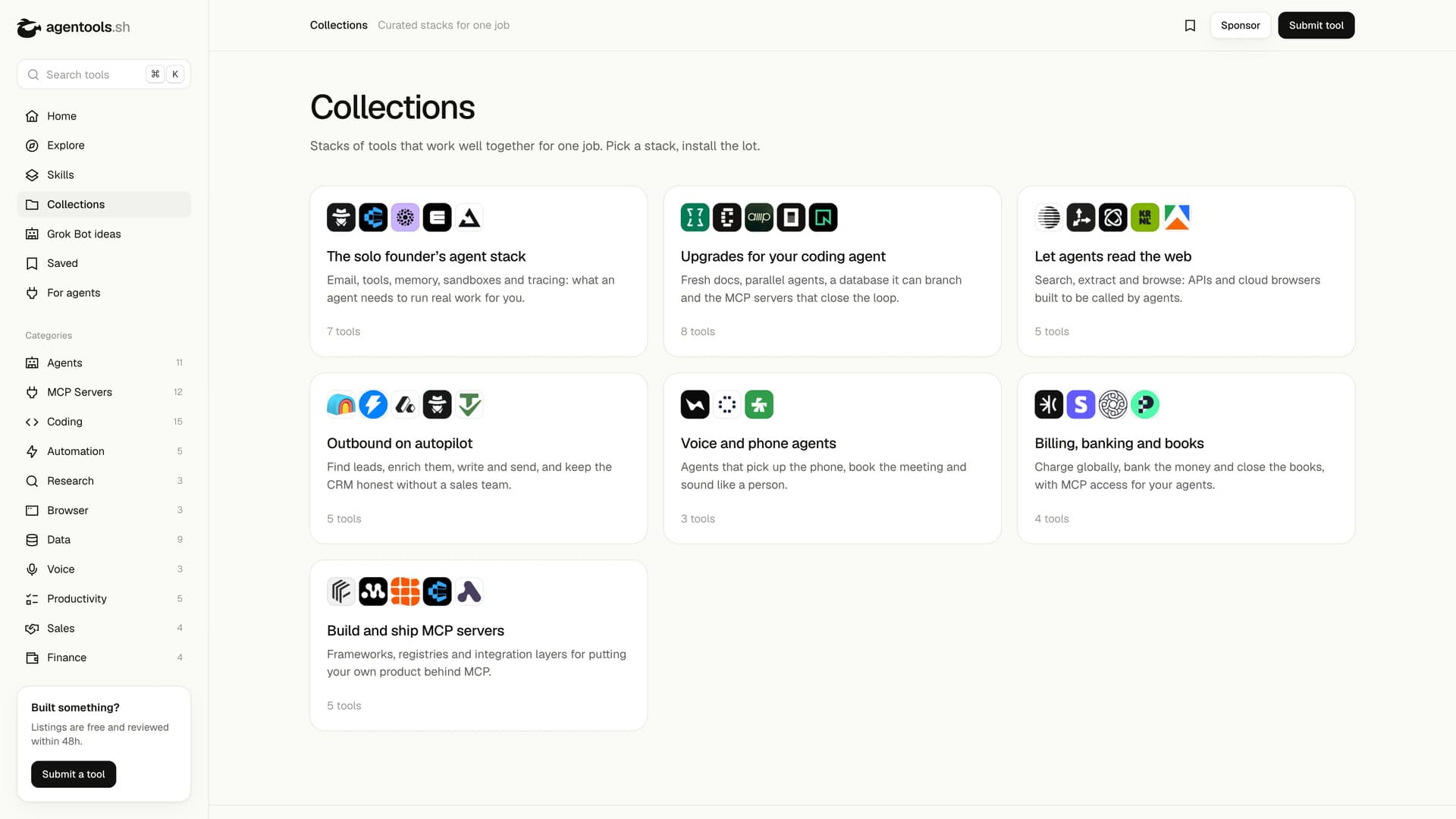
Task: Open the Coding category
Action: pos(104,422)
